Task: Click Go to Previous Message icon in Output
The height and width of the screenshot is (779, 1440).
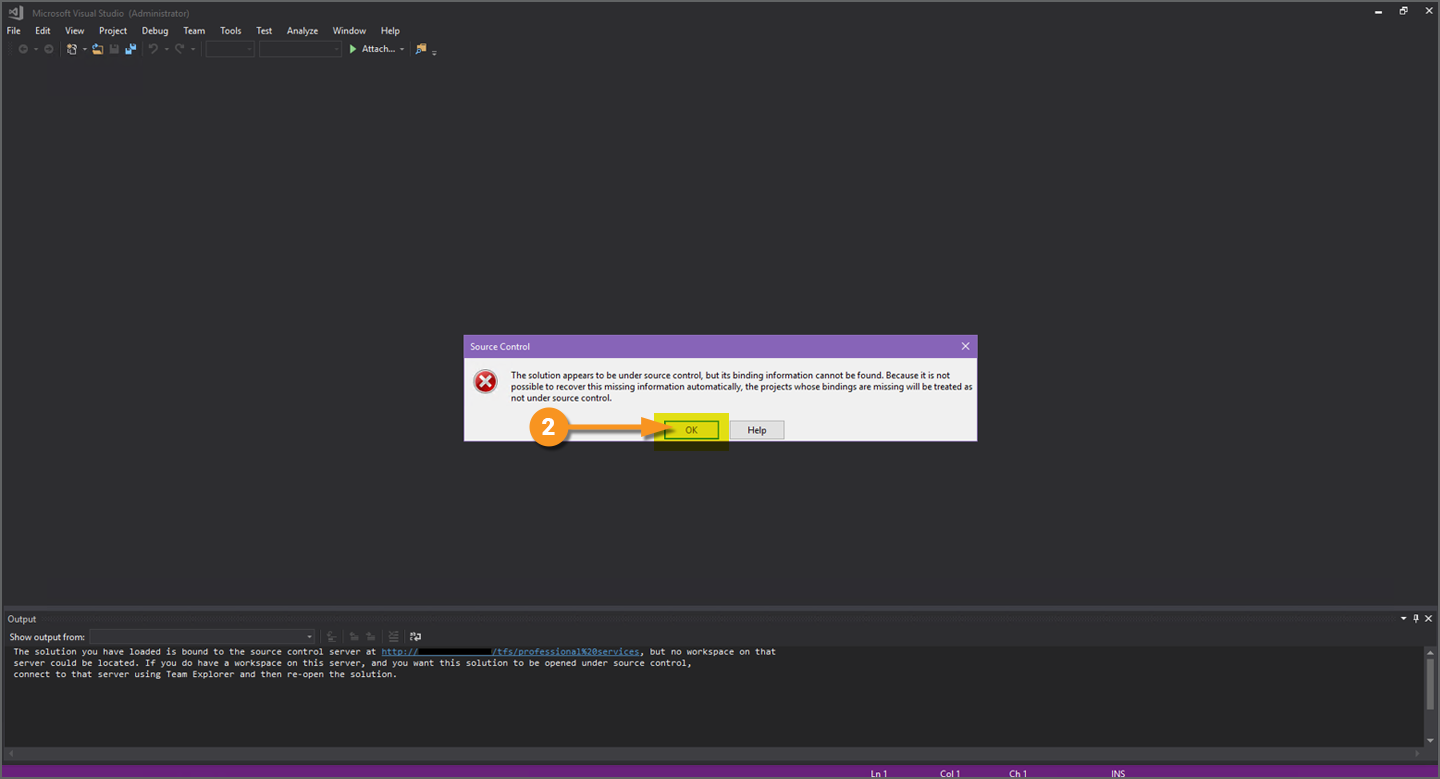Action: (x=354, y=636)
